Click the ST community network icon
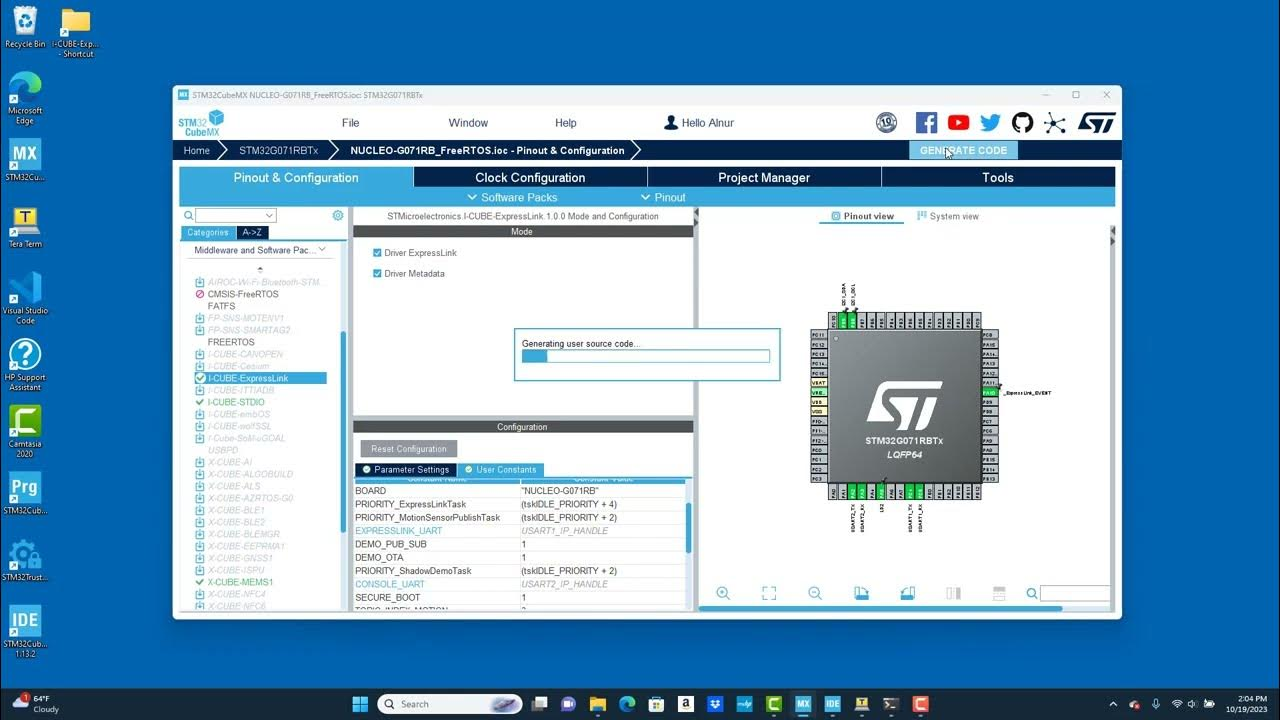This screenshot has width=1280, height=720. (1054, 123)
